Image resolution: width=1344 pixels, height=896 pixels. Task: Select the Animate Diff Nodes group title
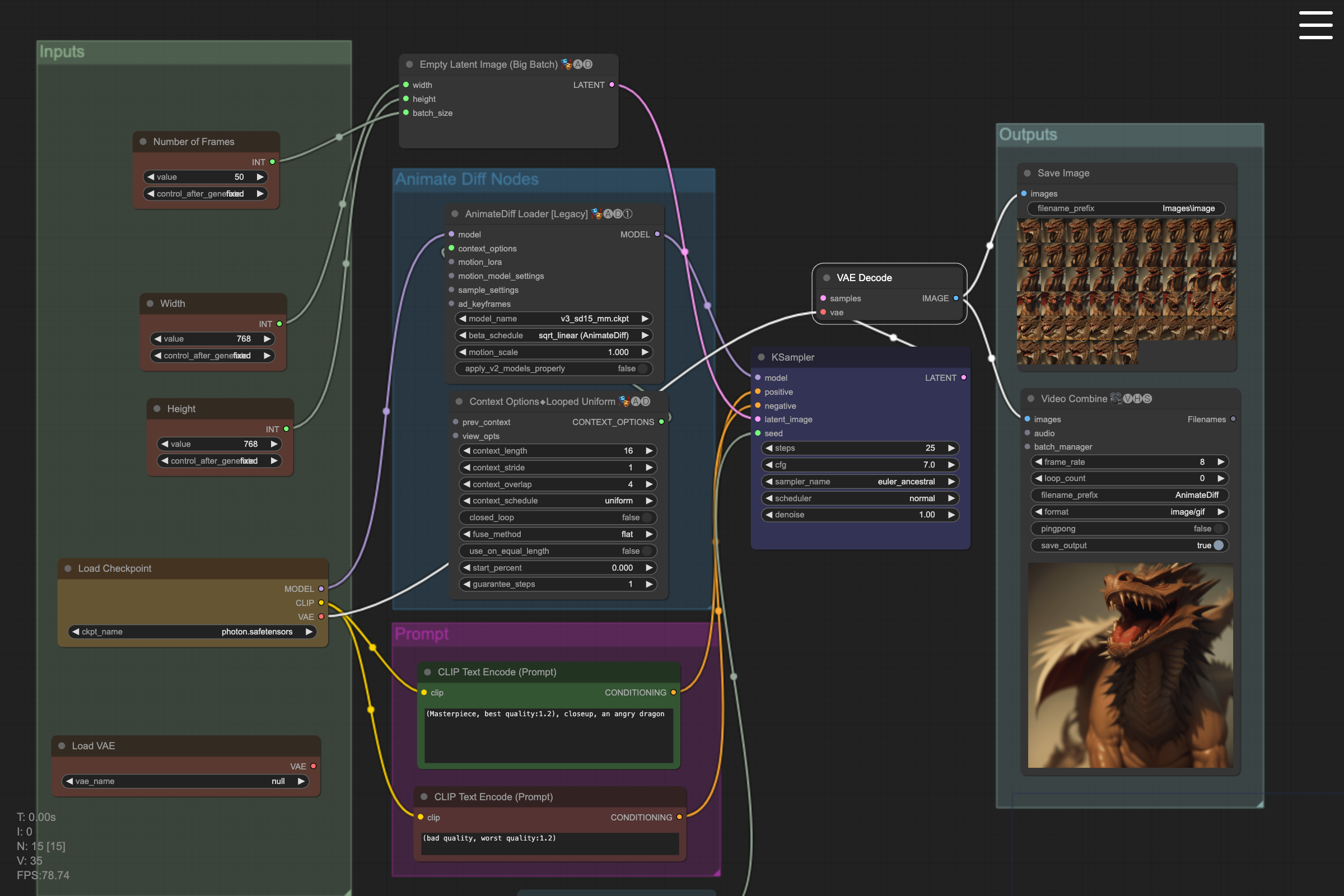(x=466, y=179)
